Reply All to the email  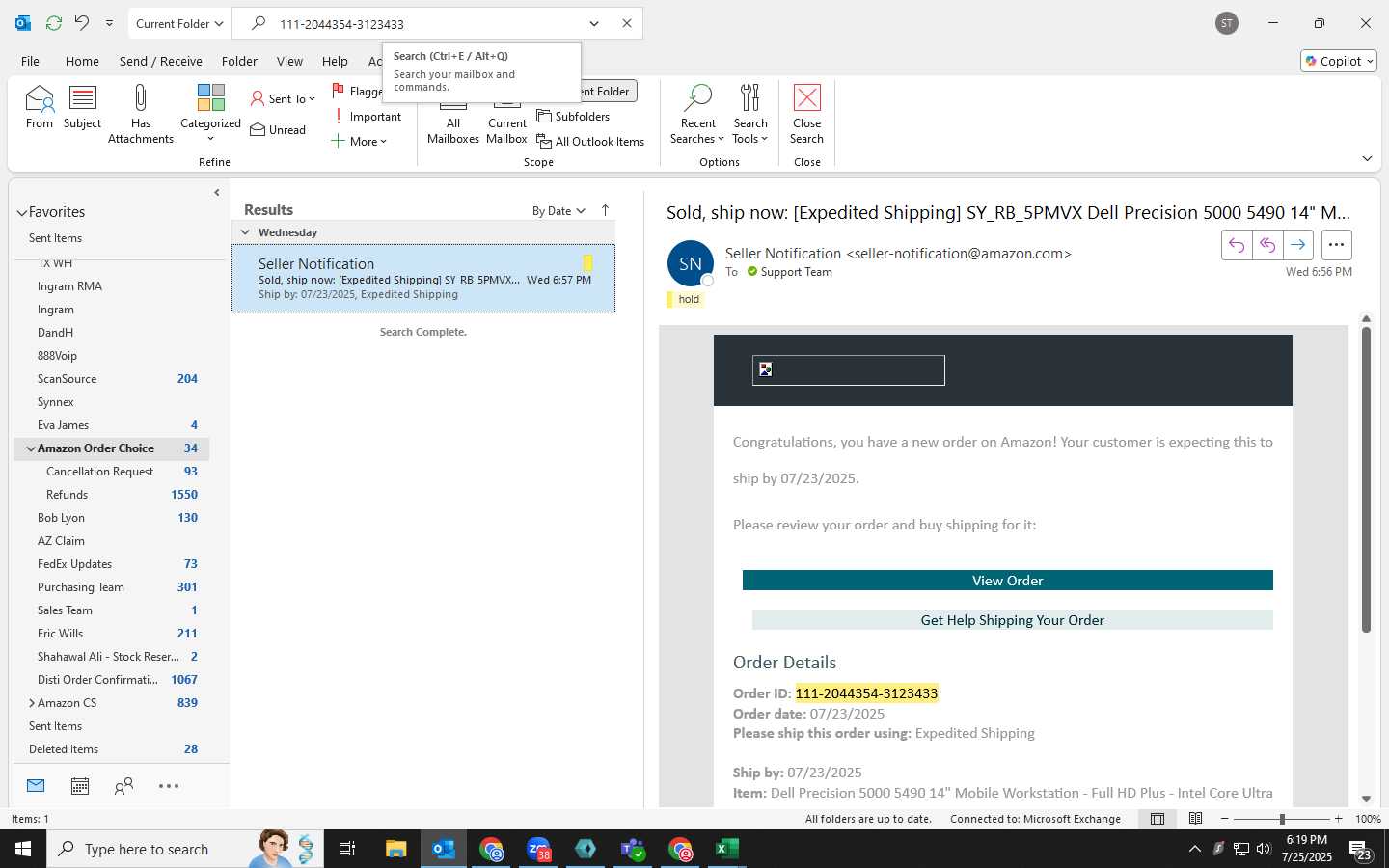(x=1267, y=245)
